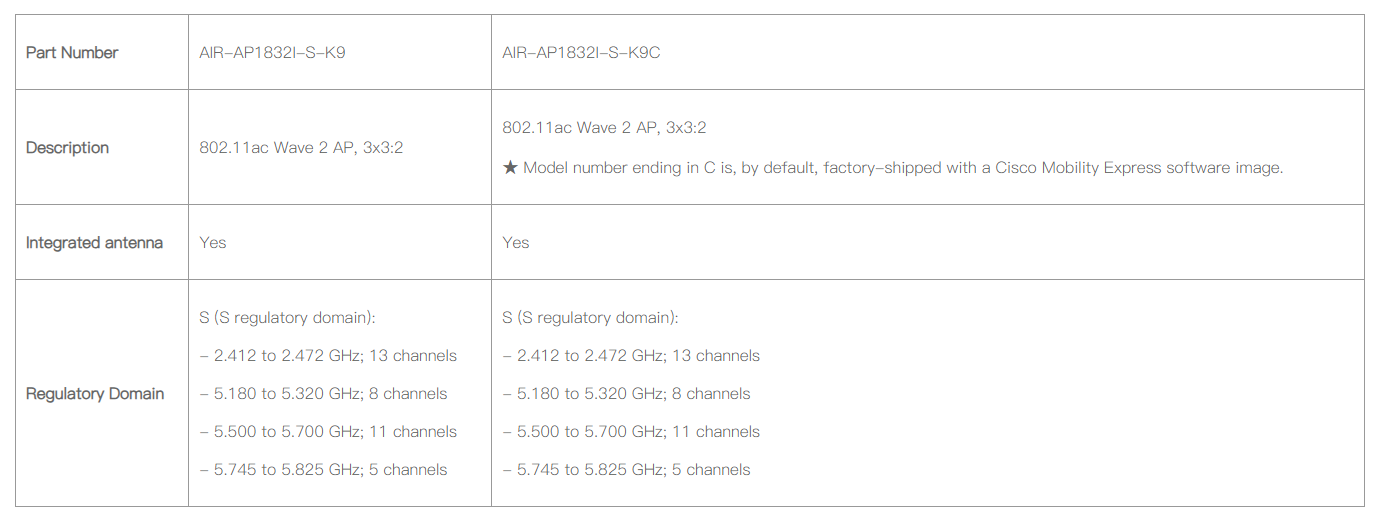
Task: Click the Cisco Mobility Express software note
Action: 893,168
